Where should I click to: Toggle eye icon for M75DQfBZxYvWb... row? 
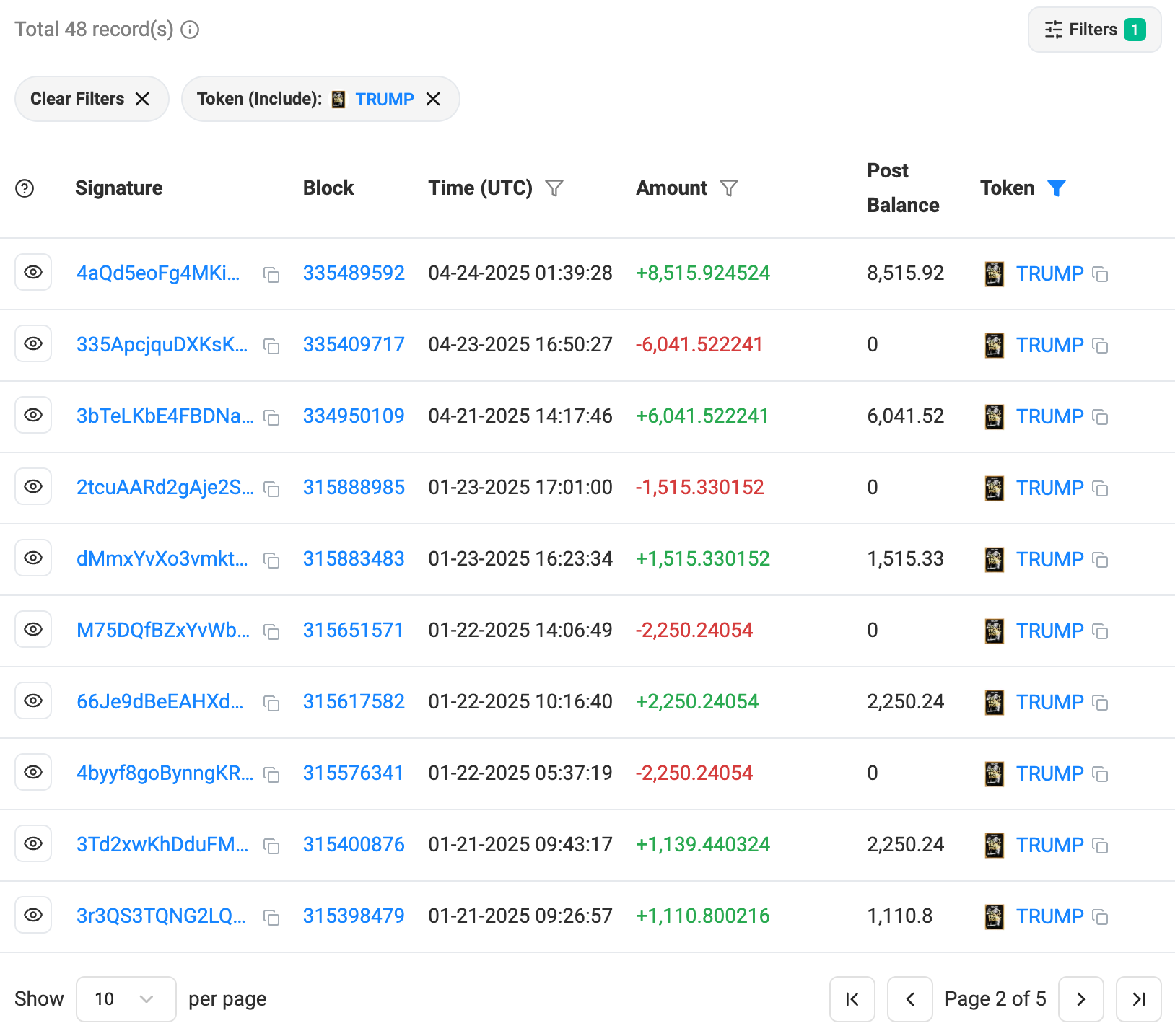pos(33,629)
